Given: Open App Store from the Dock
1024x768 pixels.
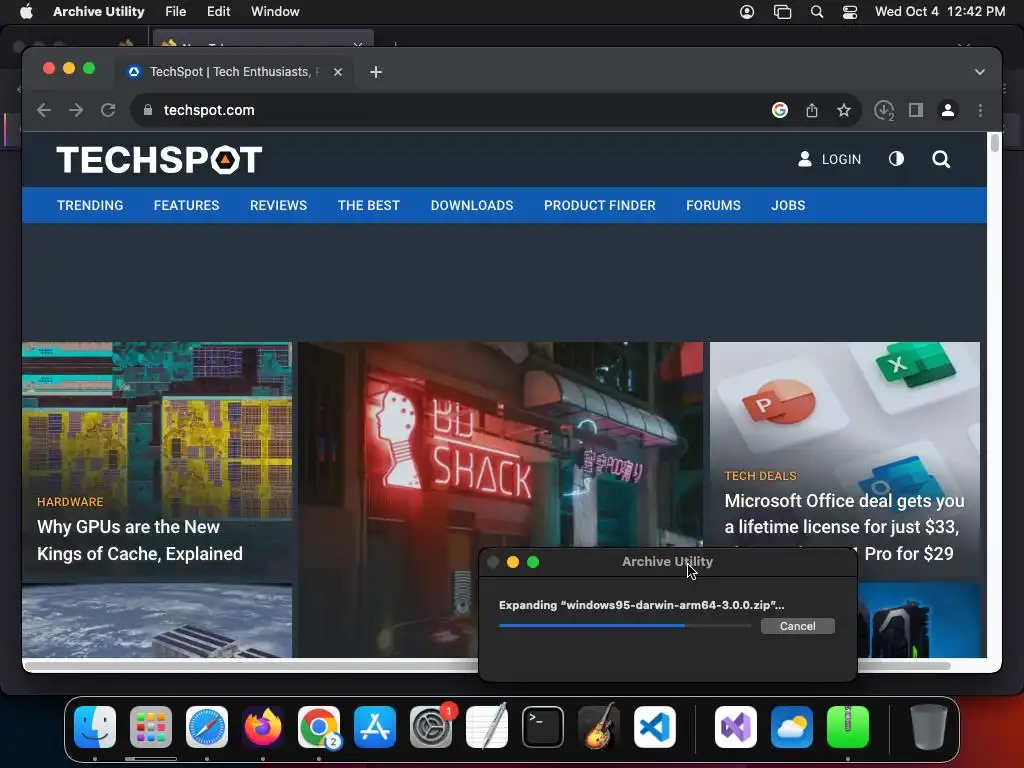Looking at the screenshot, I should click(375, 726).
